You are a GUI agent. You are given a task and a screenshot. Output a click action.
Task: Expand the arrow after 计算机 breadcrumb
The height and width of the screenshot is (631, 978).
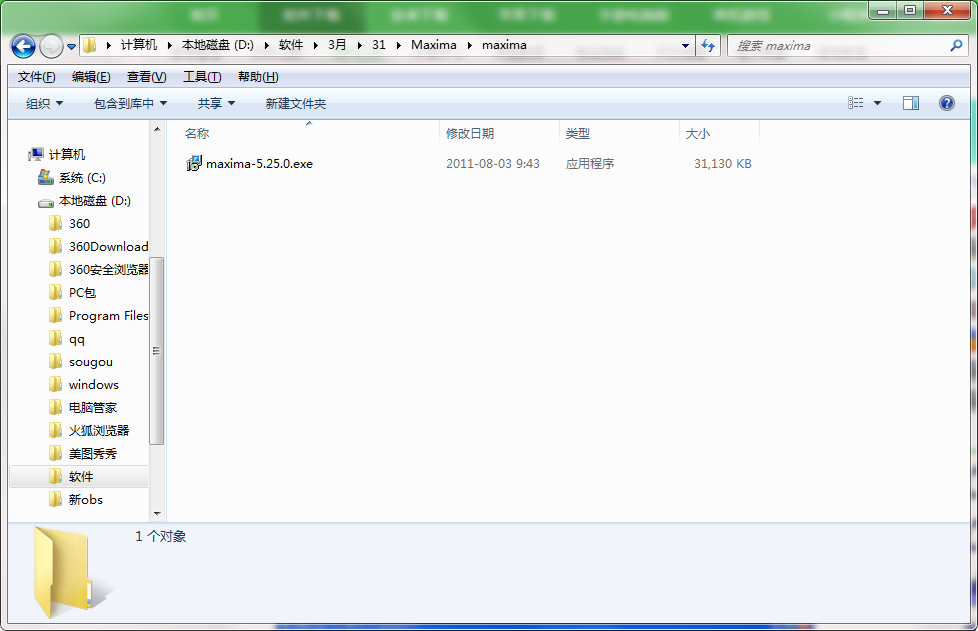(169, 45)
